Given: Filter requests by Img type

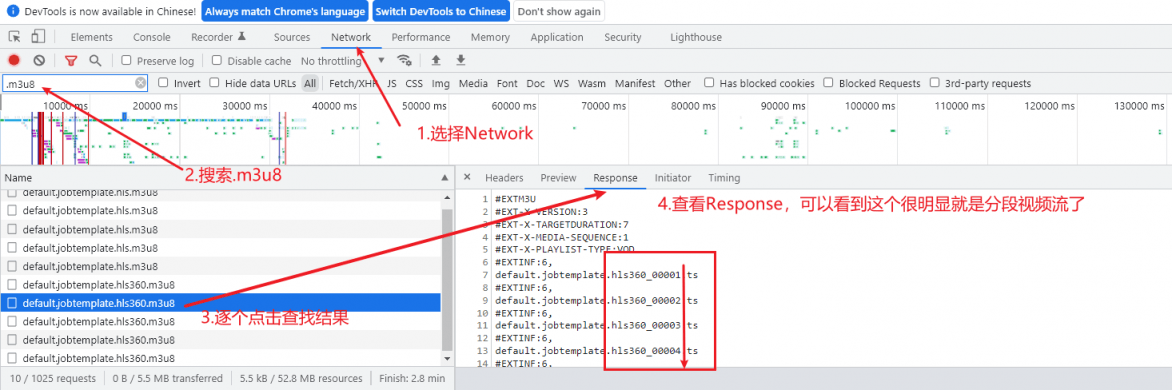Looking at the screenshot, I should (x=441, y=83).
